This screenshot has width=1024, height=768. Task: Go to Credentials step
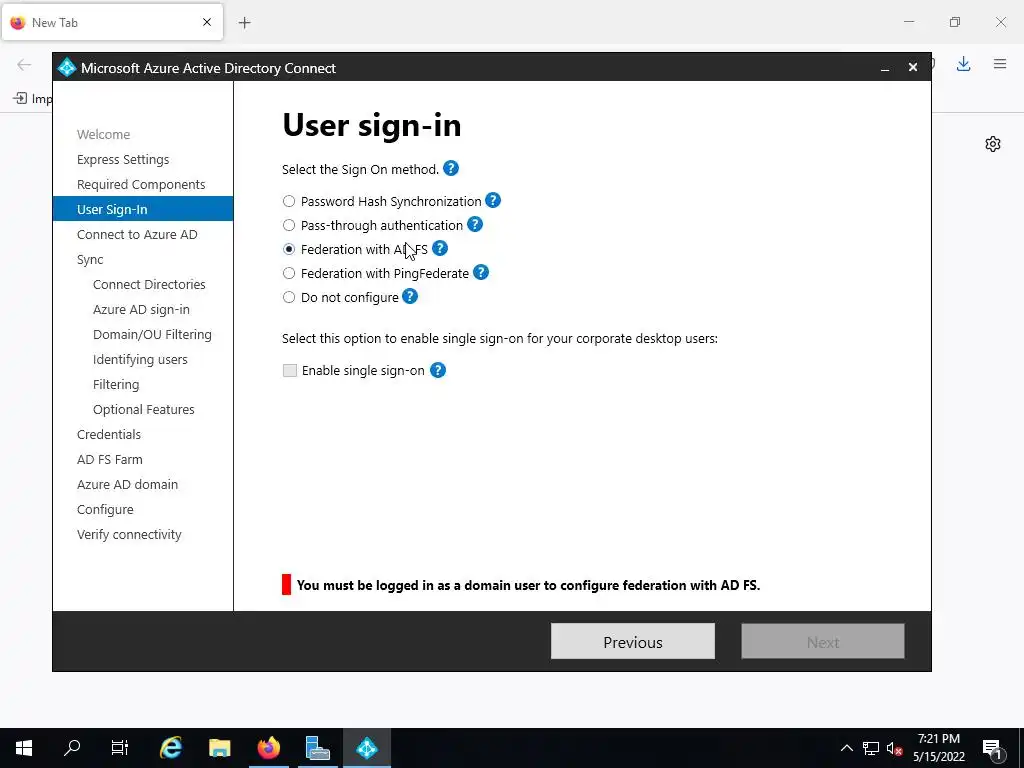pyautogui.click(x=108, y=434)
